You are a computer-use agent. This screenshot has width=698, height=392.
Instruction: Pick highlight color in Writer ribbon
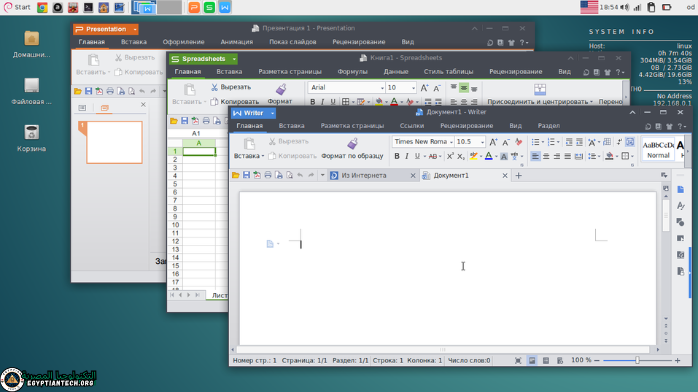point(474,156)
